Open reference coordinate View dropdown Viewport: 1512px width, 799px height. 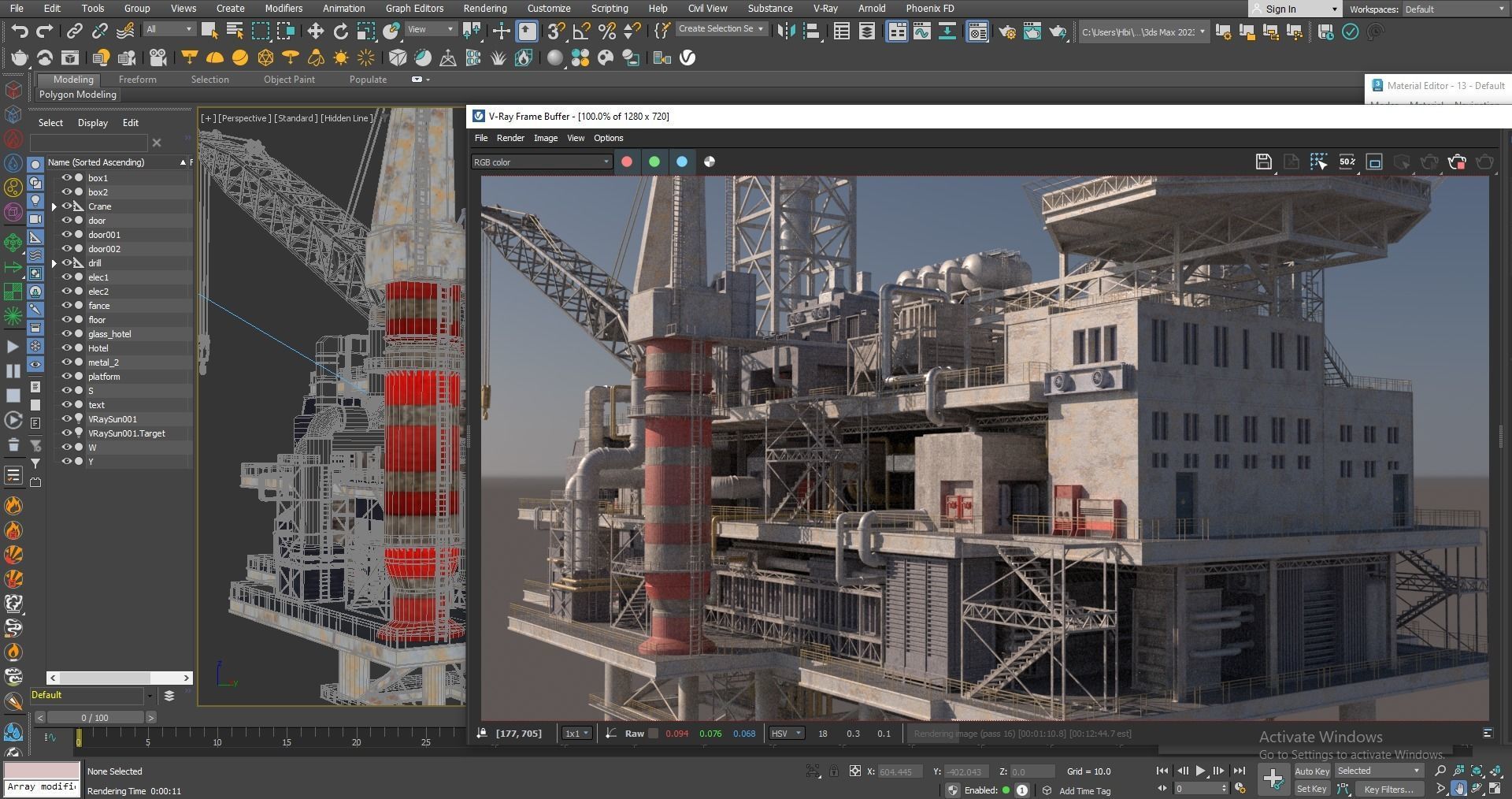pos(430,30)
